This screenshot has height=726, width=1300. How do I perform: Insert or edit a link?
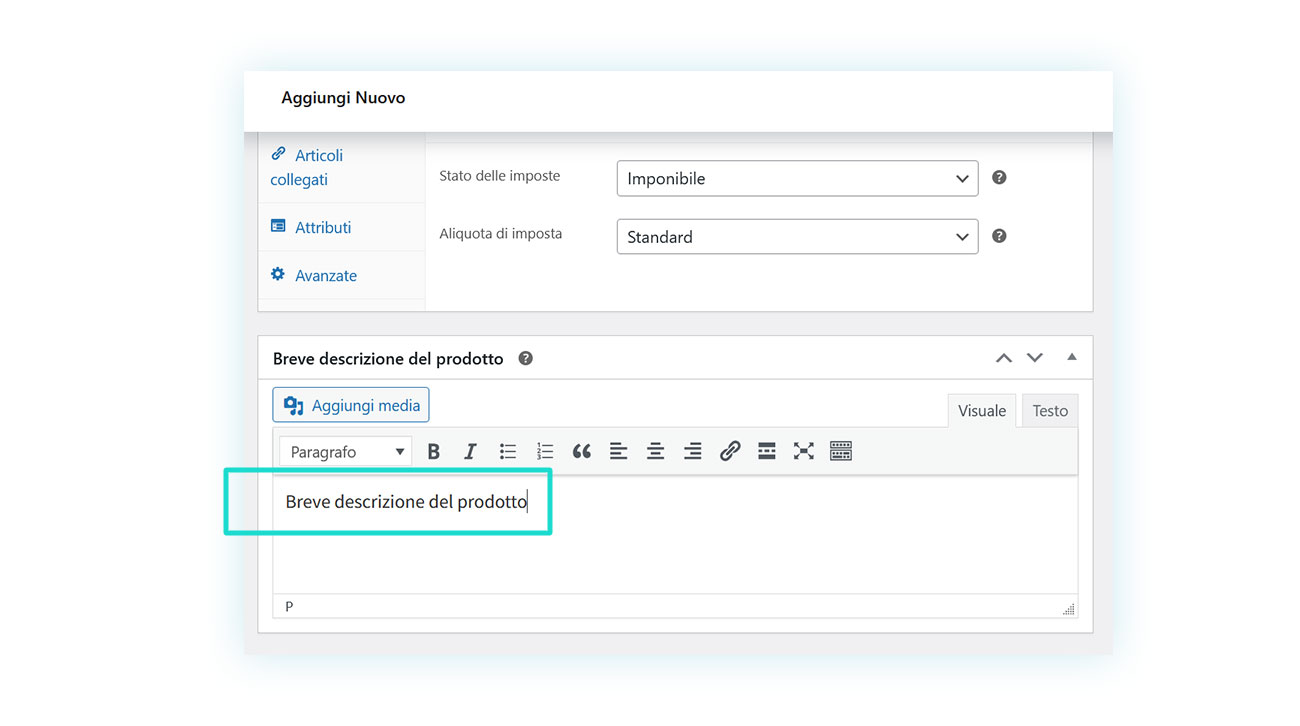(x=730, y=452)
